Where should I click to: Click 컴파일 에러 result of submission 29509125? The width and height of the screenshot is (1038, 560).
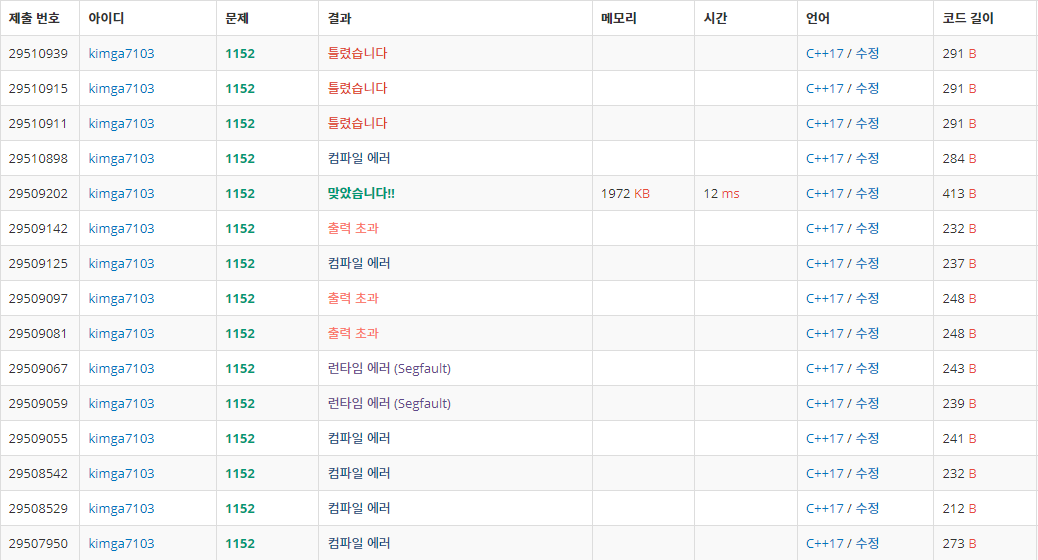(359, 263)
